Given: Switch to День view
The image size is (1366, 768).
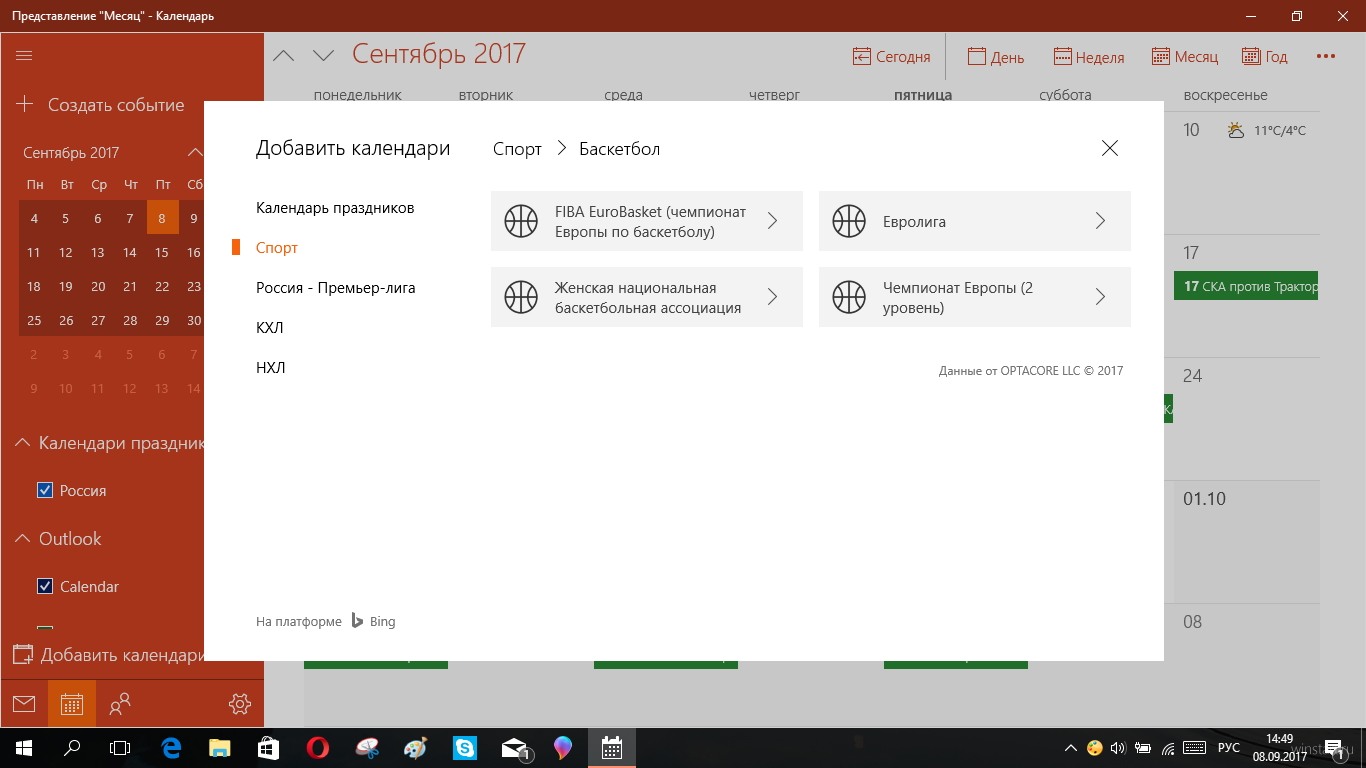Looking at the screenshot, I should [x=996, y=57].
